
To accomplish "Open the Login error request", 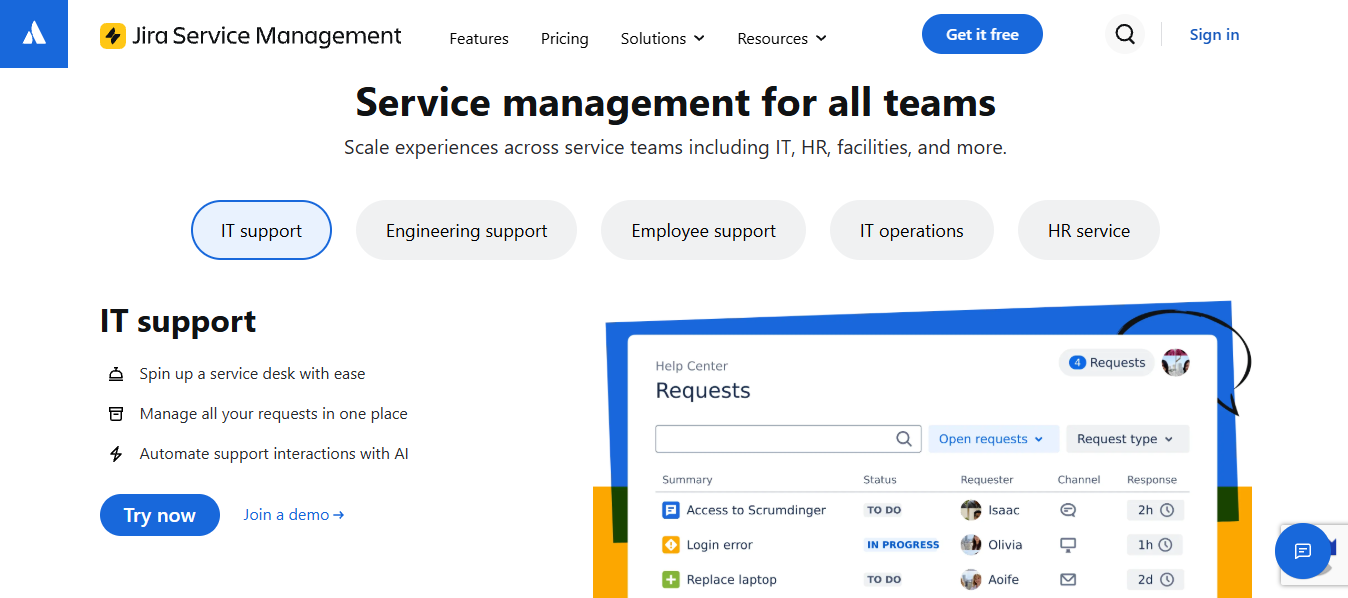I will coord(719,545).
